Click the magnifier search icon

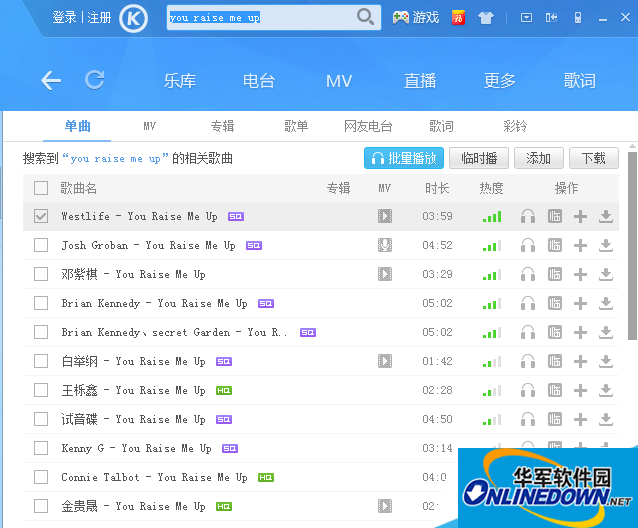pos(366,17)
